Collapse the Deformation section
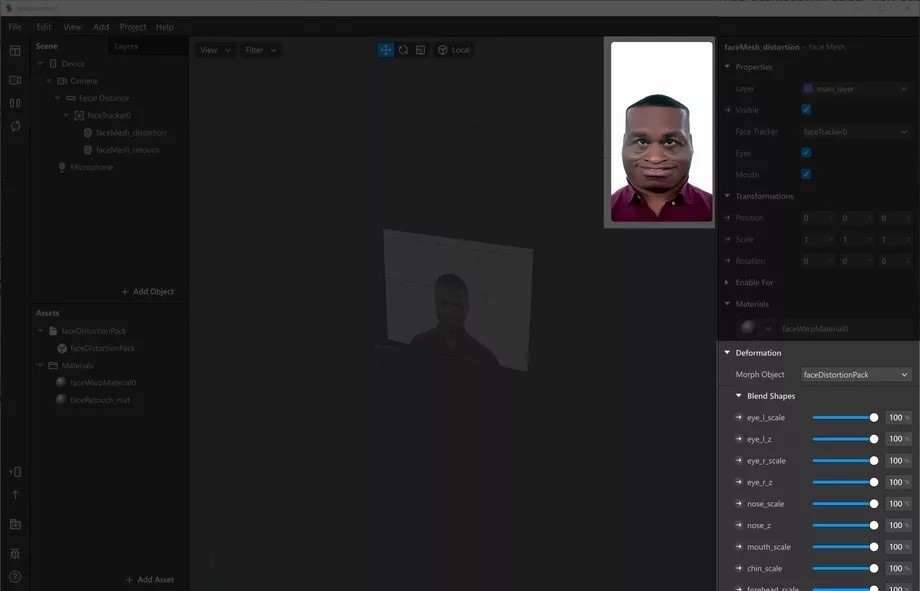The image size is (920, 591). coord(727,353)
